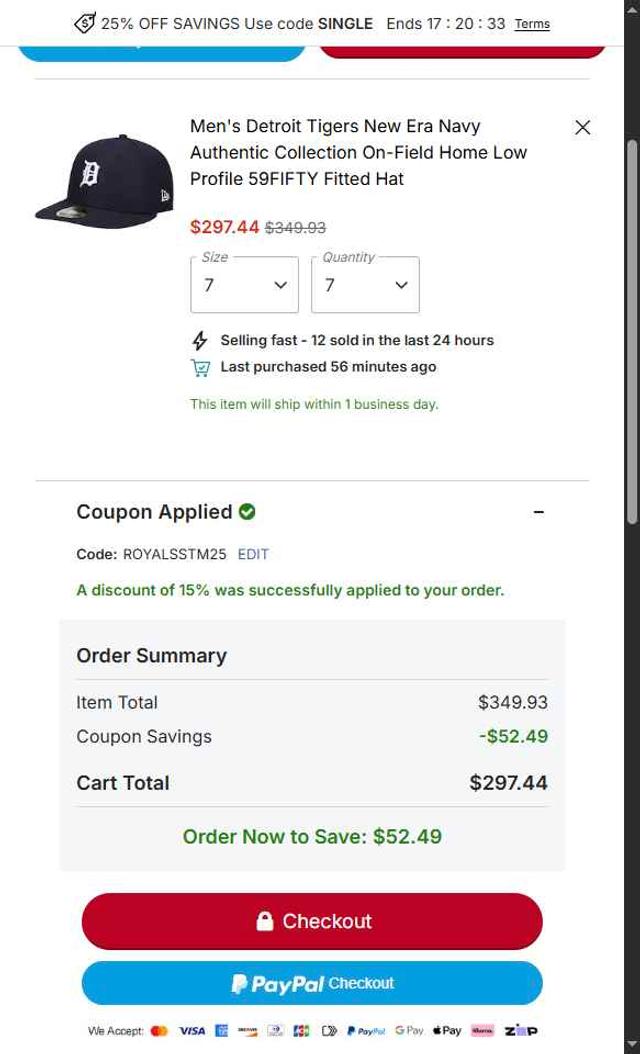Click the savings tag icon in banner
Image resolution: width=640 pixels, height=1054 pixels.
(x=85, y=23)
